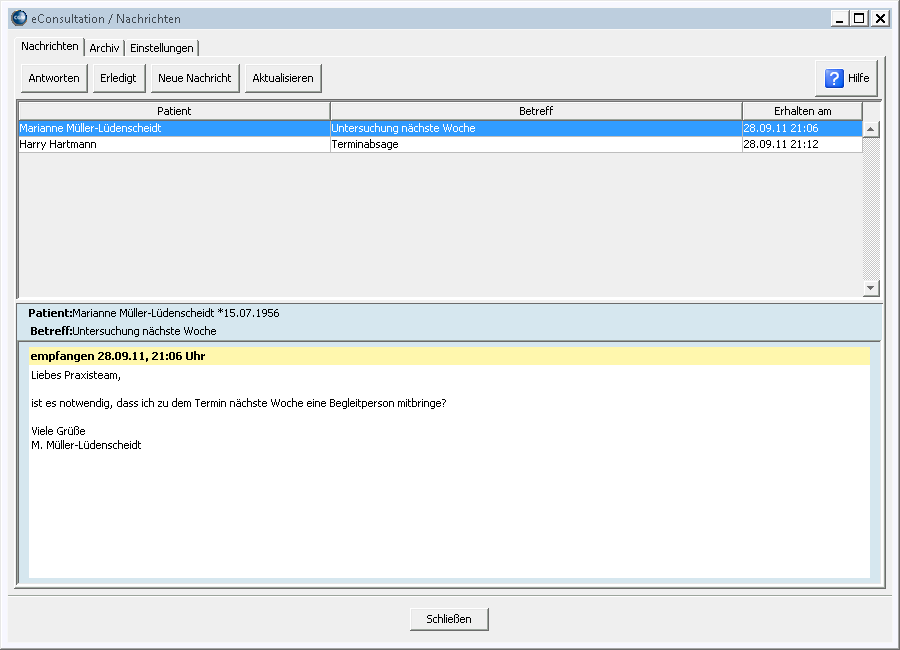Click message text about Begleitperson

point(239,403)
